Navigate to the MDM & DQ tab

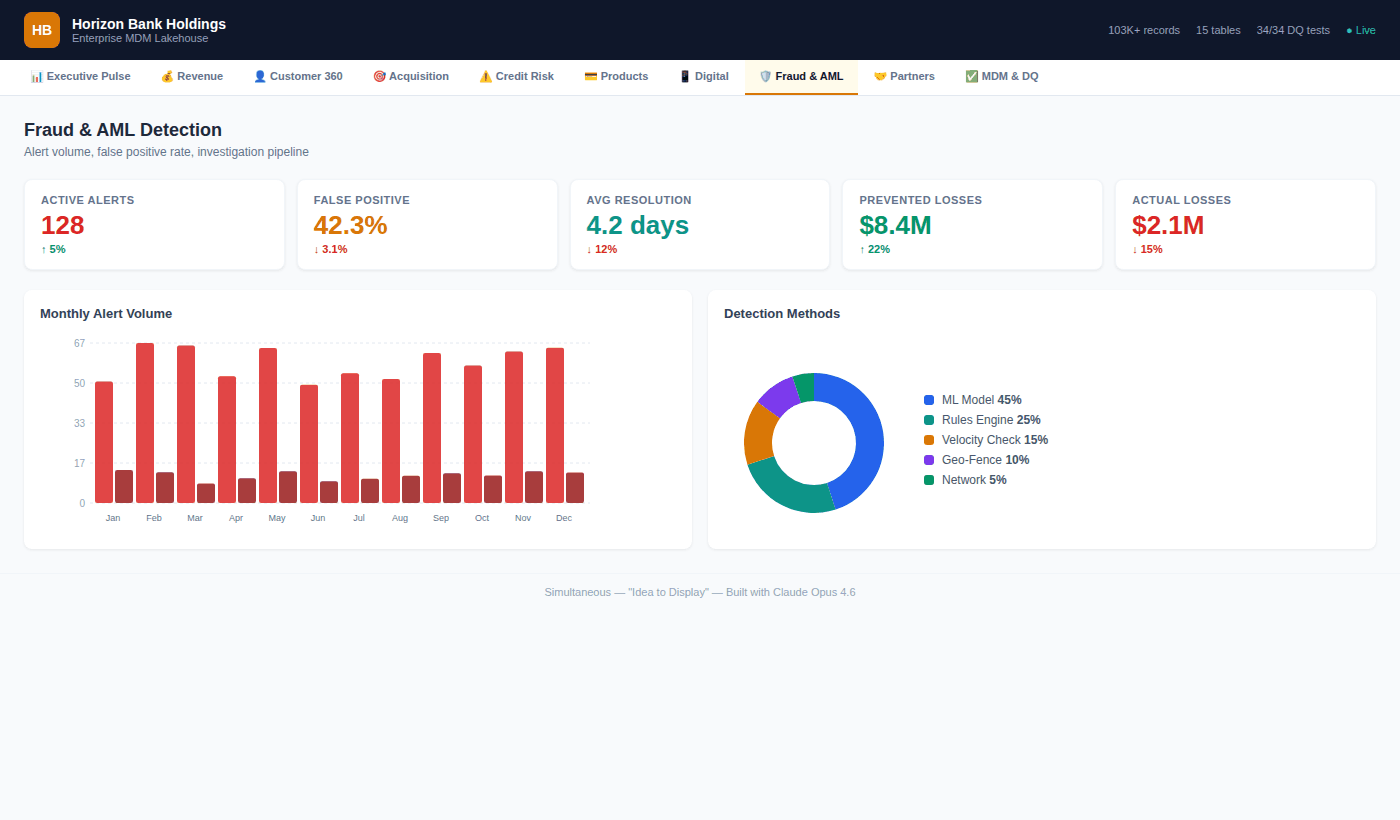click(1001, 77)
